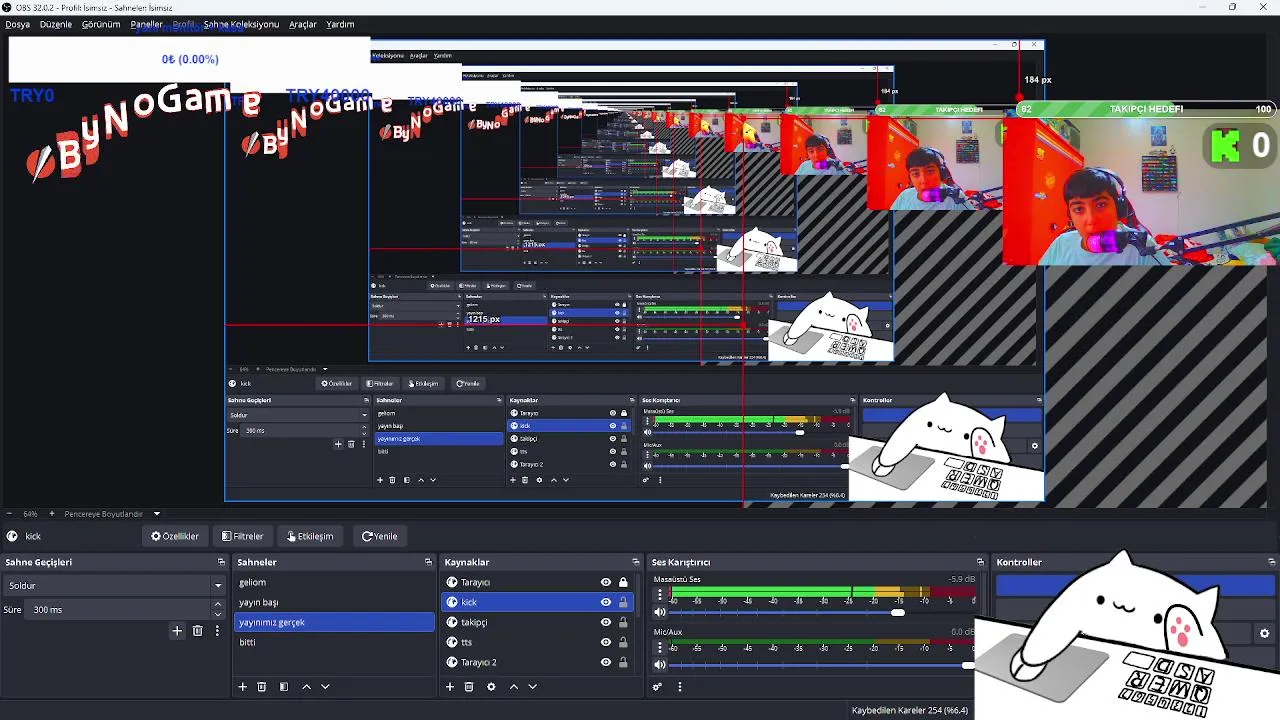Increase Süre duration with up arrow
This screenshot has width=1280, height=720.
(218, 605)
